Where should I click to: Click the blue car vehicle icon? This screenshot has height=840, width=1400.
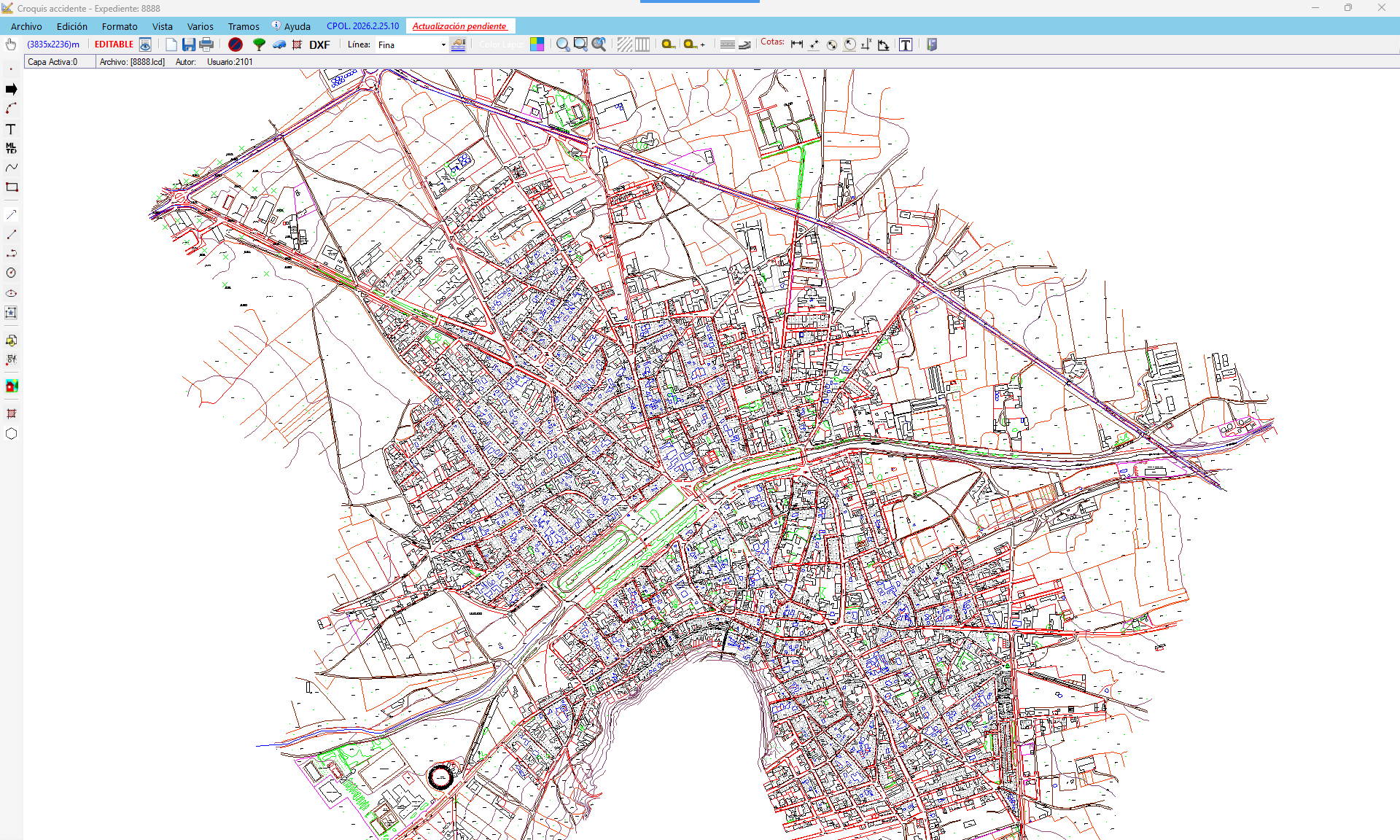(x=279, y=44)
